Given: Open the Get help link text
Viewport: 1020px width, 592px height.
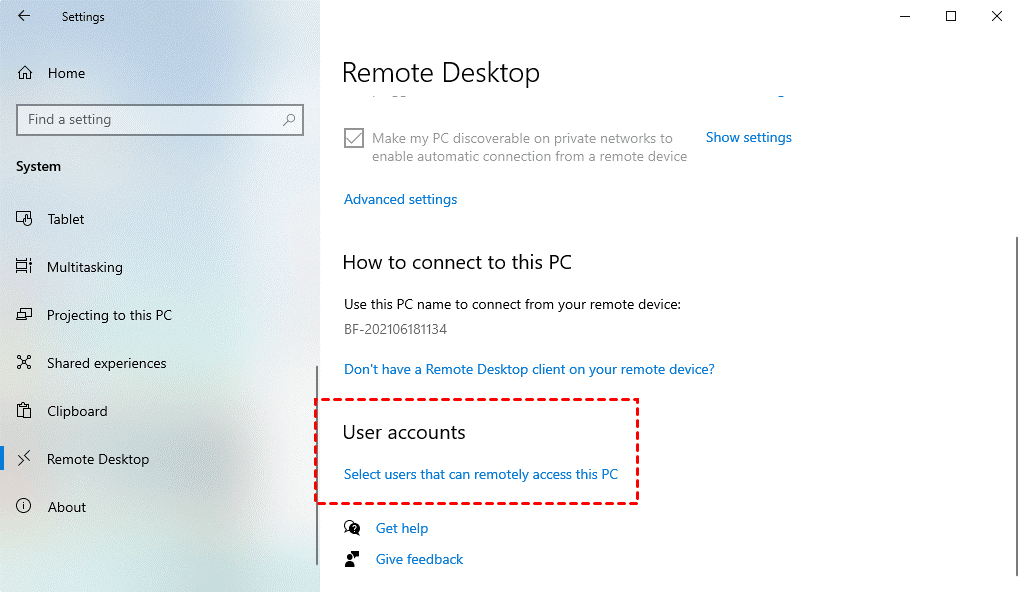Looking at the screenshot, I should (x=402, y=528).
